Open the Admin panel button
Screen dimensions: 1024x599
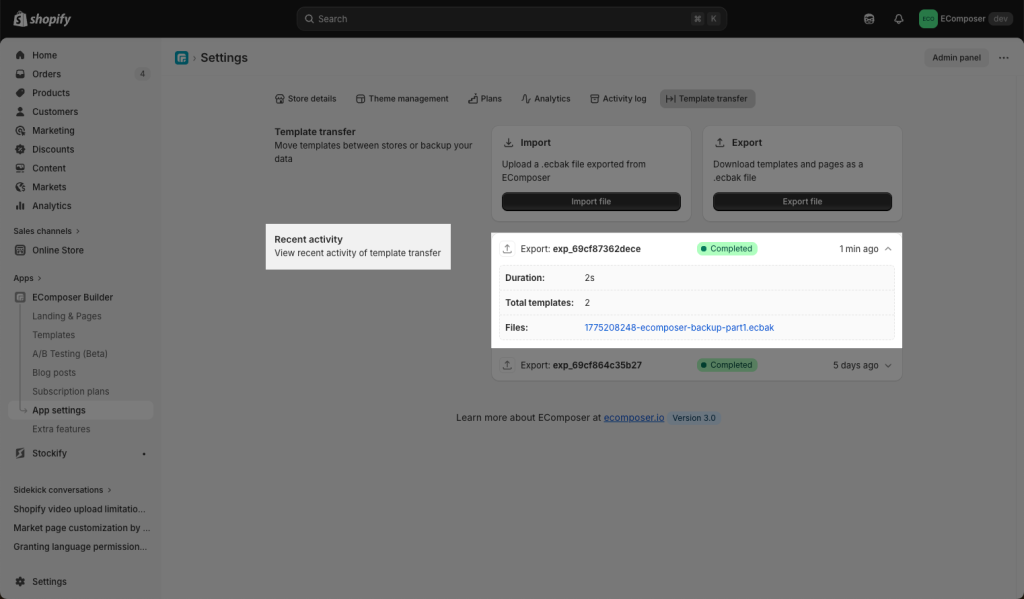[956, 58]
